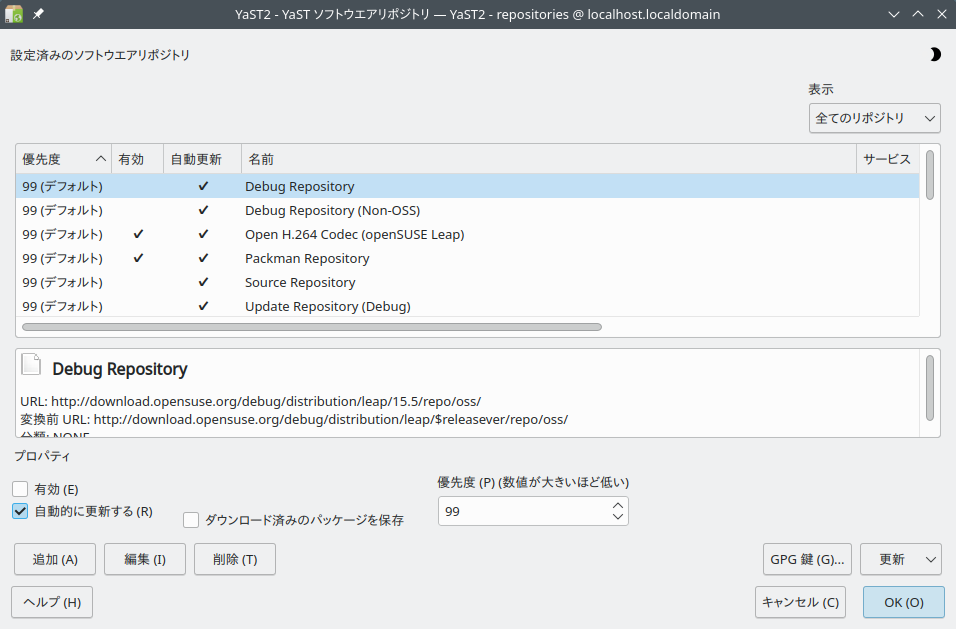Click 編集 (I) button
Screen dimensions: 956x629
pyautogui.click(x=145, y=560)
